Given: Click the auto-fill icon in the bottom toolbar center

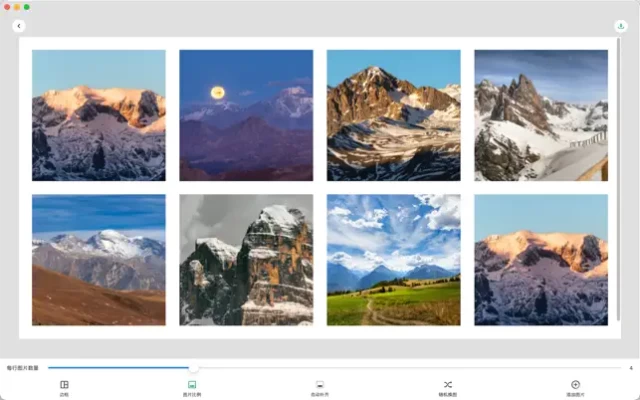Looking at the screenshot, I should [319, 385].
